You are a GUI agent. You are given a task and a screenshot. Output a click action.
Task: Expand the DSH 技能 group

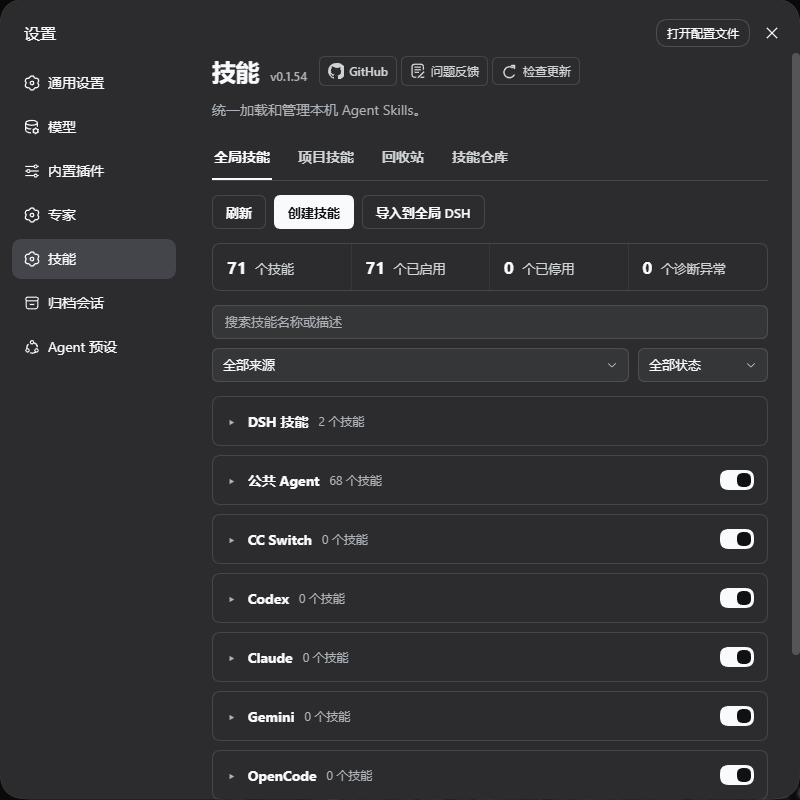click(x=231, y=422)
